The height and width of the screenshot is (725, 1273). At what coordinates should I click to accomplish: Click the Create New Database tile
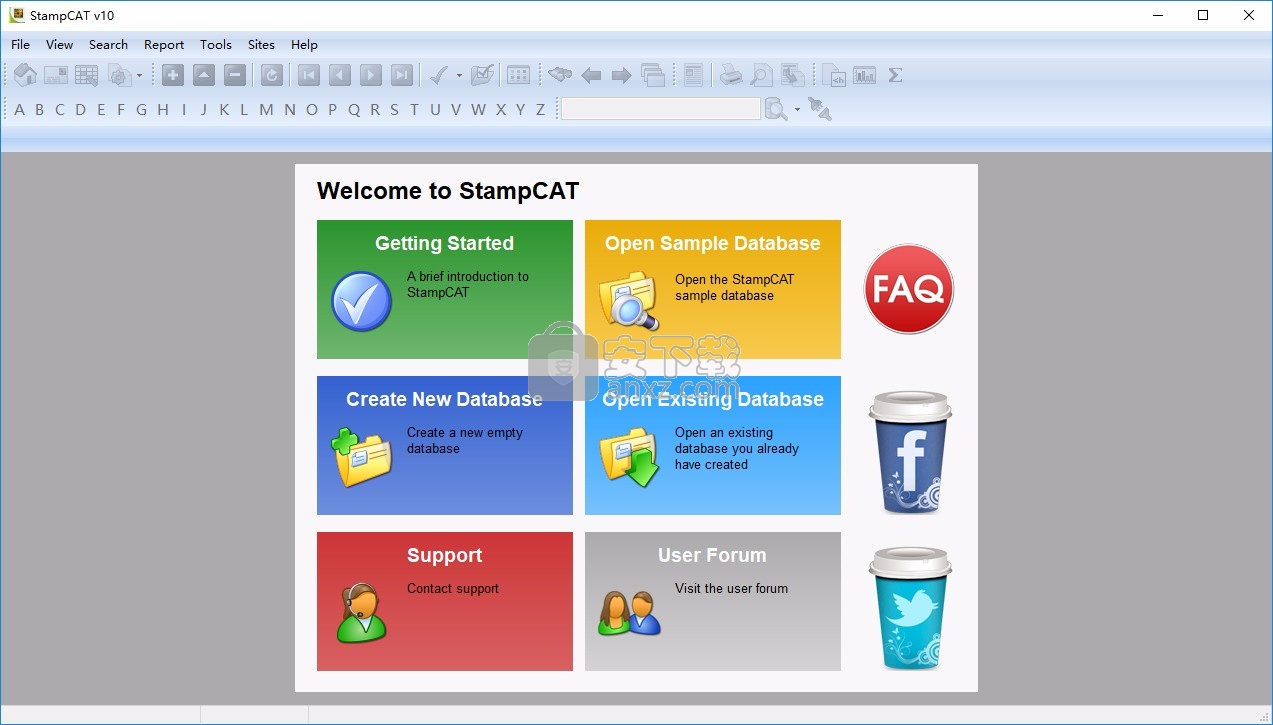(445, 445)
